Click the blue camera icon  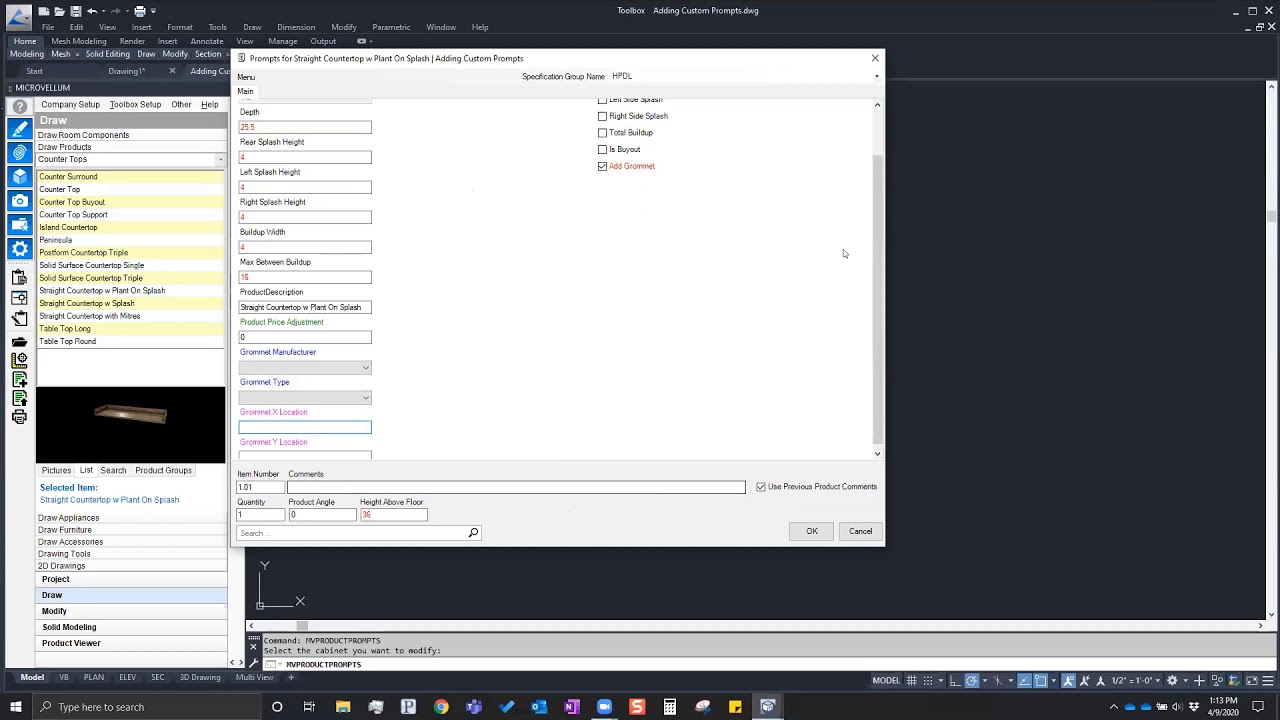tap(19, 201)
